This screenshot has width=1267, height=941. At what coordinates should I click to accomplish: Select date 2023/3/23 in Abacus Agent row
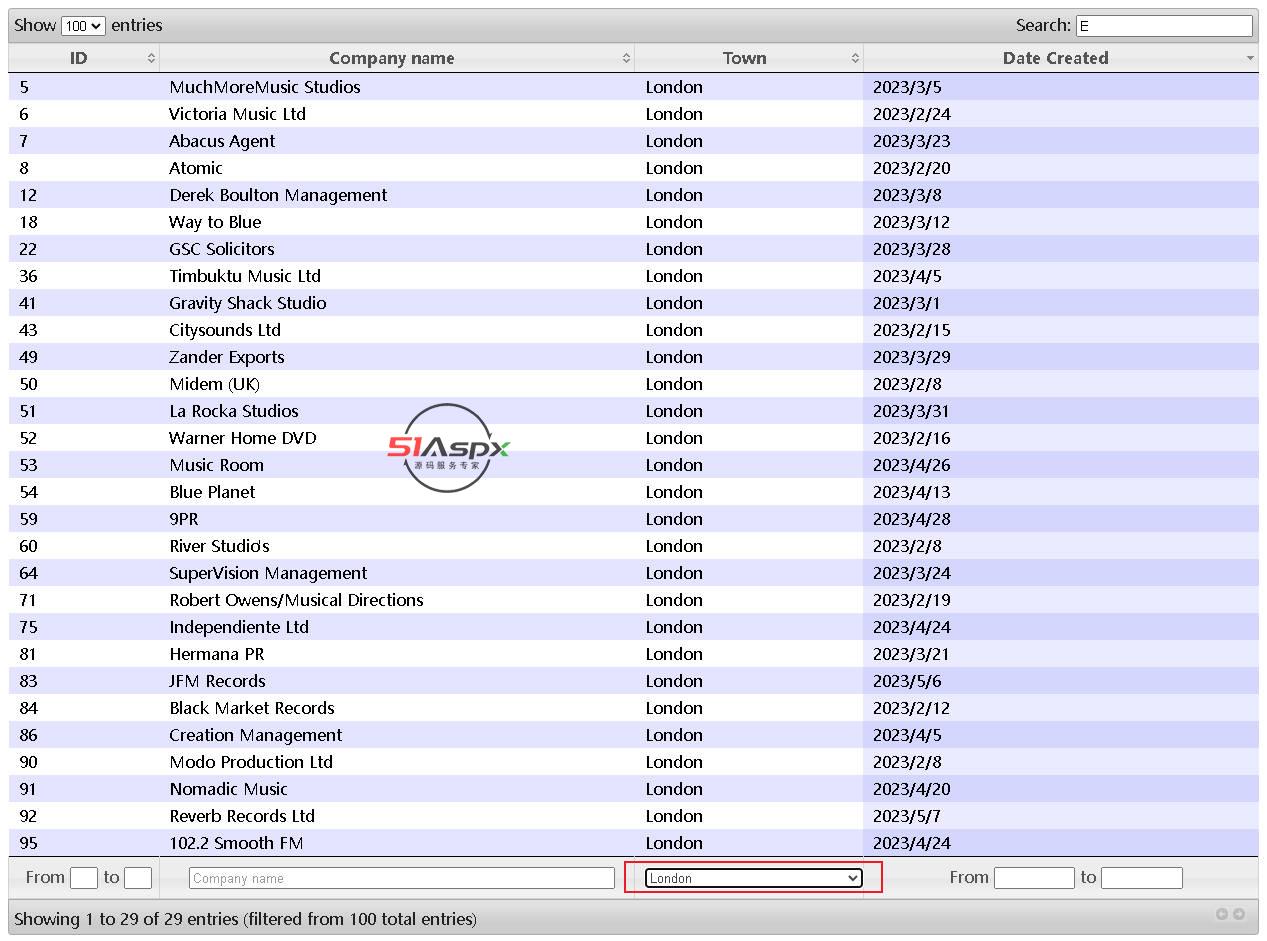pos(912,141)
